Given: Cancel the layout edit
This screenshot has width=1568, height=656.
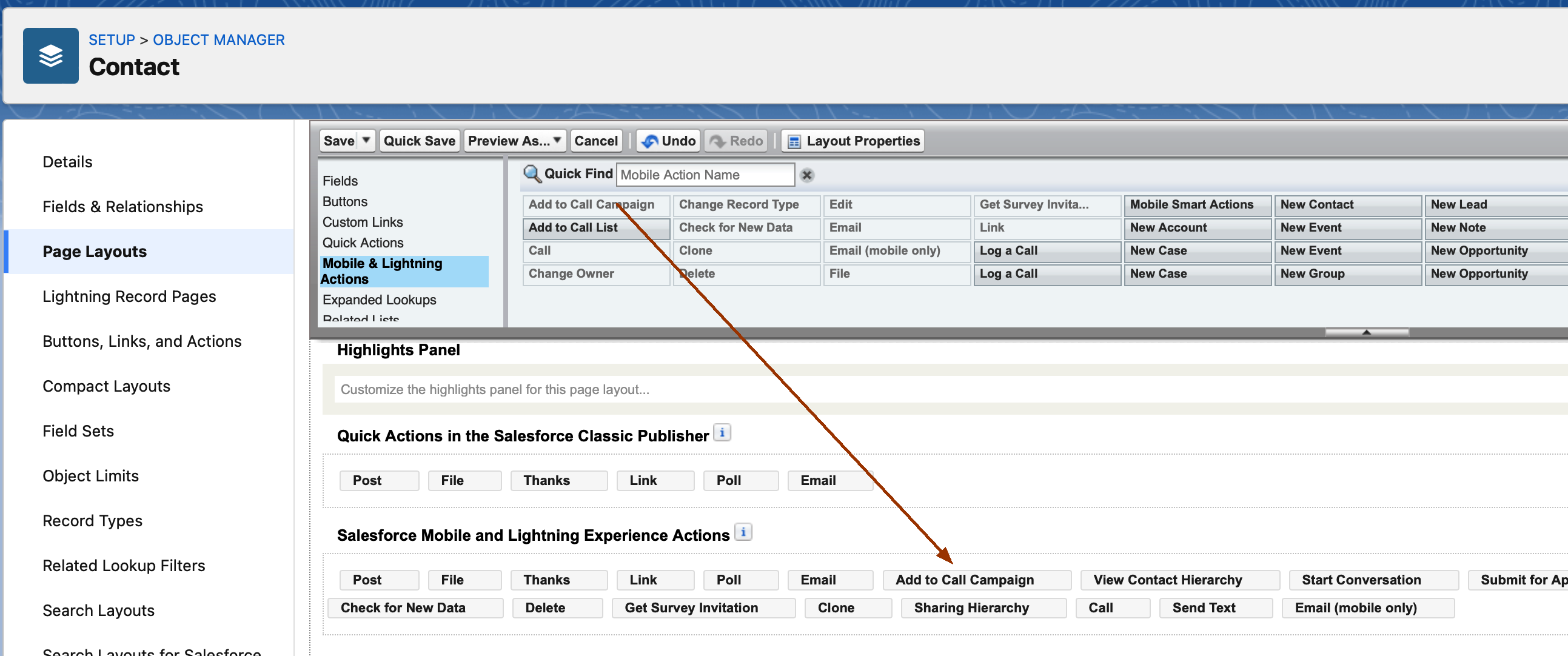Looking at the screenshot, I should coord(595,141).
